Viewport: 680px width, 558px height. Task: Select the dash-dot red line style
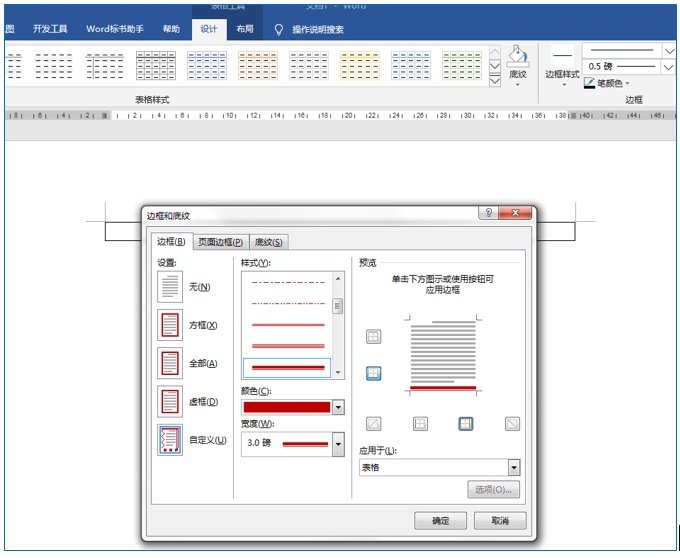288,282
